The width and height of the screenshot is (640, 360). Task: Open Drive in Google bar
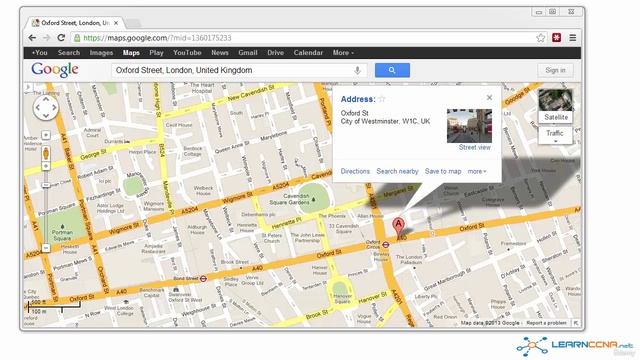tap(276, 53)
